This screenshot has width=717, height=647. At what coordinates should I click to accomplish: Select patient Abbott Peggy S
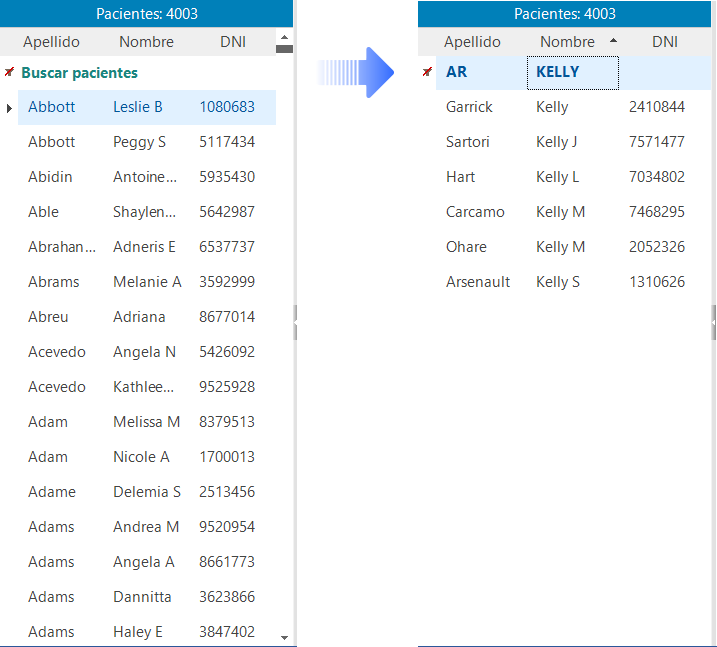[147, 142]
